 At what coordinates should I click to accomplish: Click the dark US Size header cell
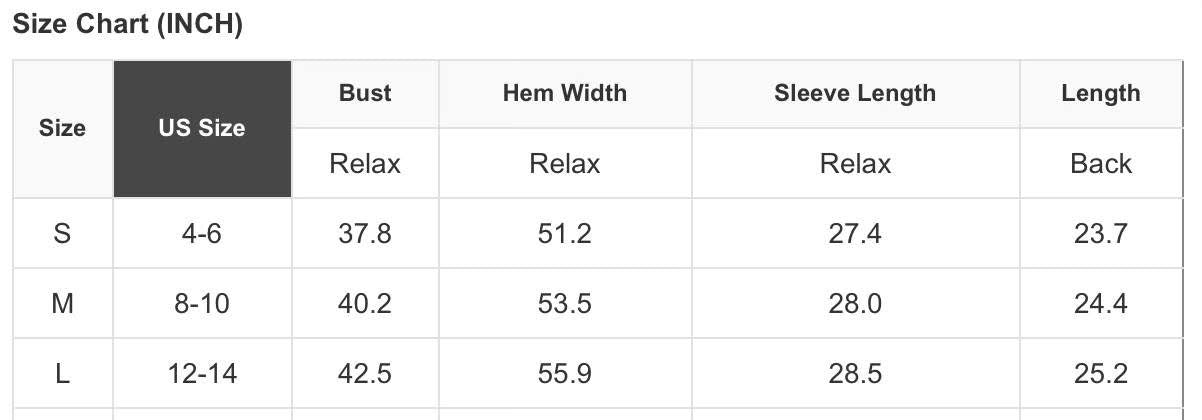tap(202, 128)
